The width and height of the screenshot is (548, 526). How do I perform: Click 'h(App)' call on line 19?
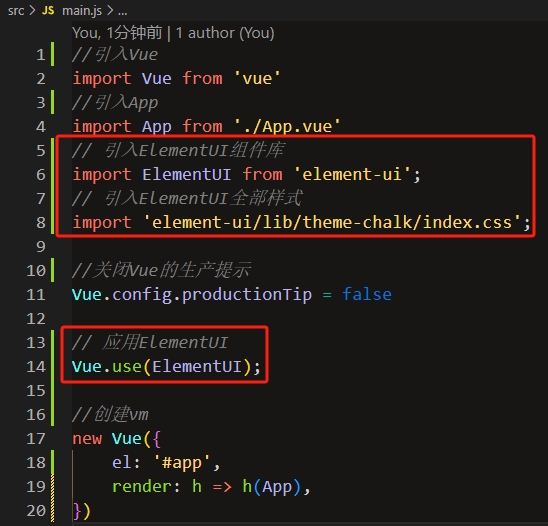coord(271,487)
